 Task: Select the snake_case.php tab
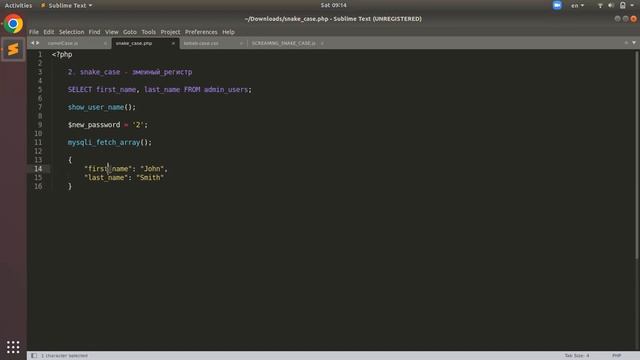click(134, 43)
